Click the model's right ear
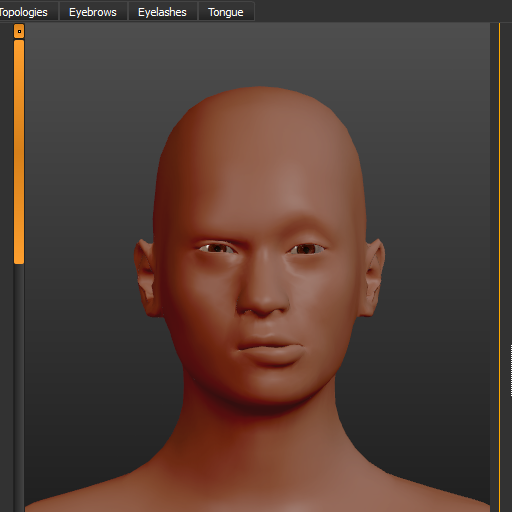This screenshot has height=512, width=512. coord(146,278)
